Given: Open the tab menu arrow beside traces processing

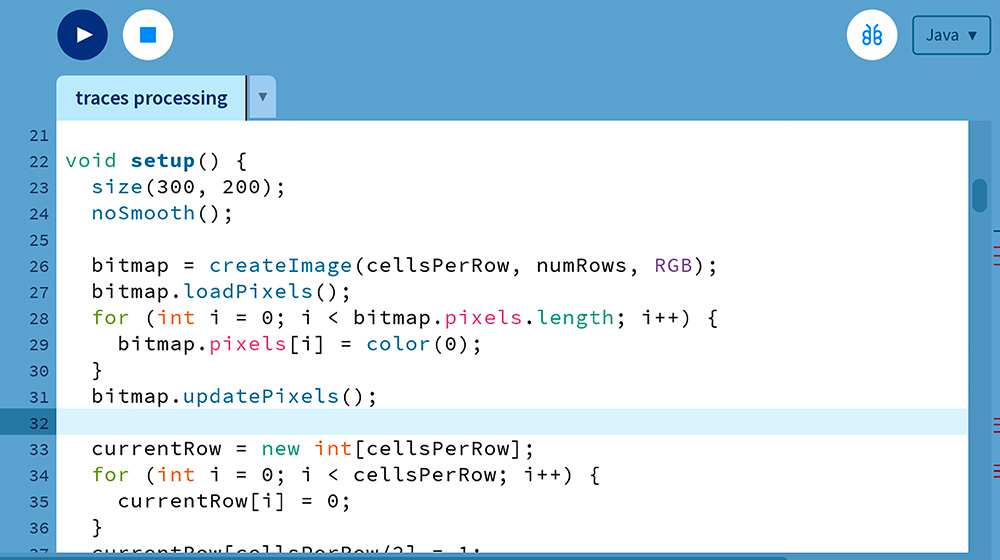Looking at the screenshot, I should [262, 98].
